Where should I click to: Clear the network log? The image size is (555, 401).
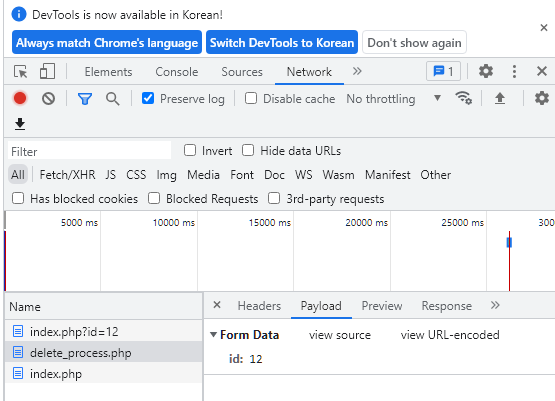(x=48, y=98)
